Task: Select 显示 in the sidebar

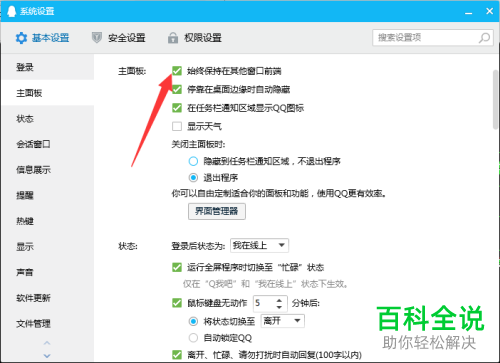Action: pos(48,247)
